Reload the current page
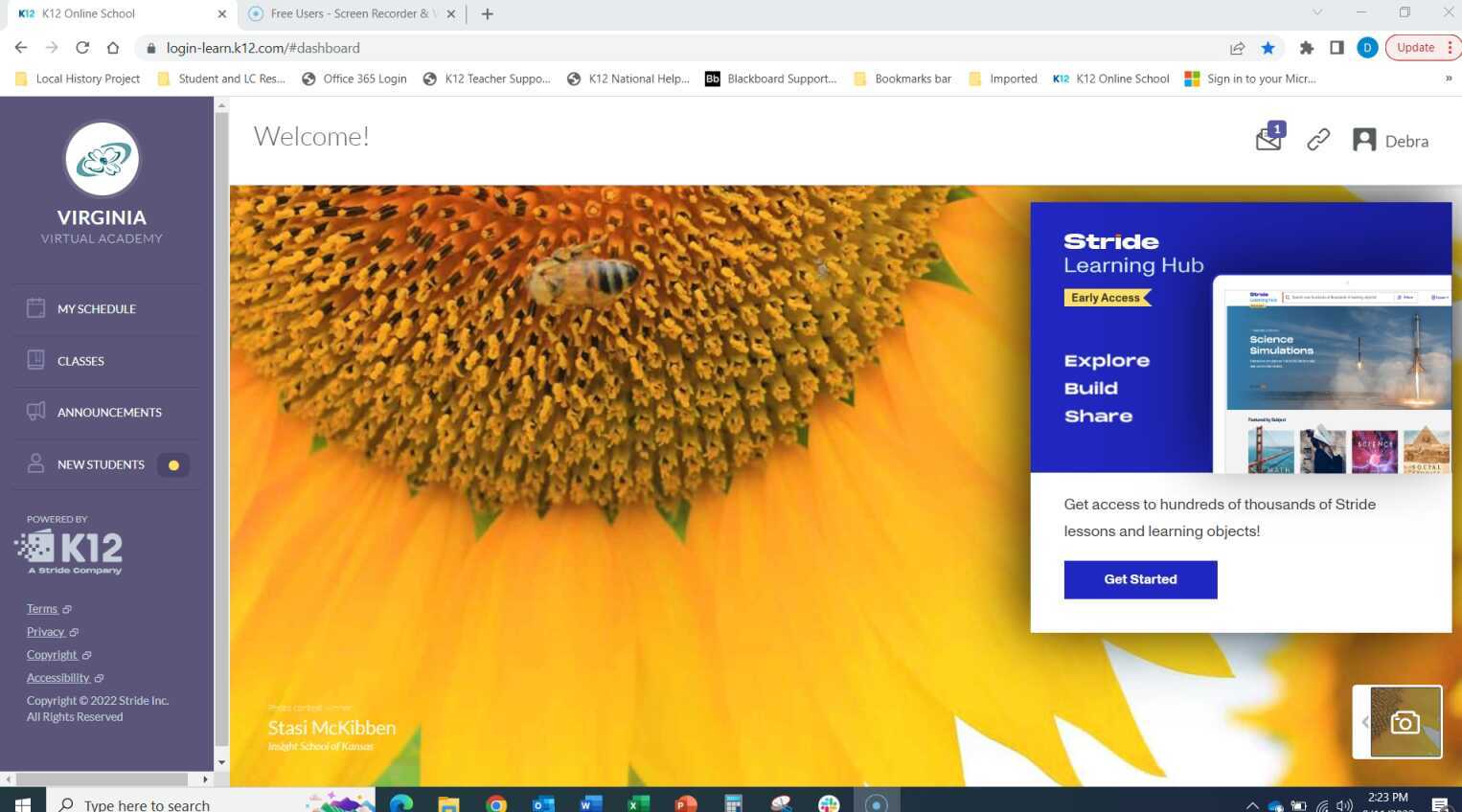 pyautogui.click(x=82, y=48)
